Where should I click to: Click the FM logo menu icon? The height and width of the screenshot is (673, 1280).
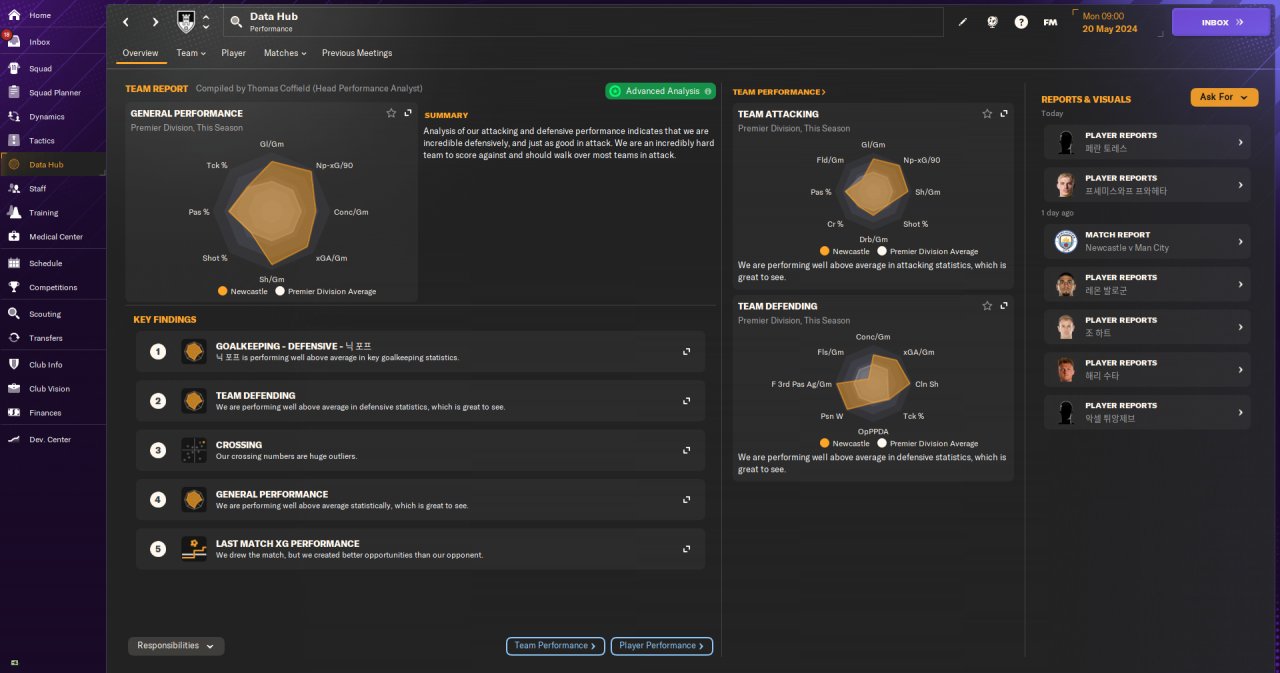[1050, 22]
